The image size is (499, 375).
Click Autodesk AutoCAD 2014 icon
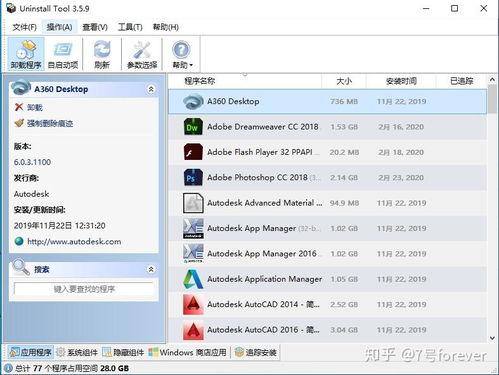click(193, 304)
